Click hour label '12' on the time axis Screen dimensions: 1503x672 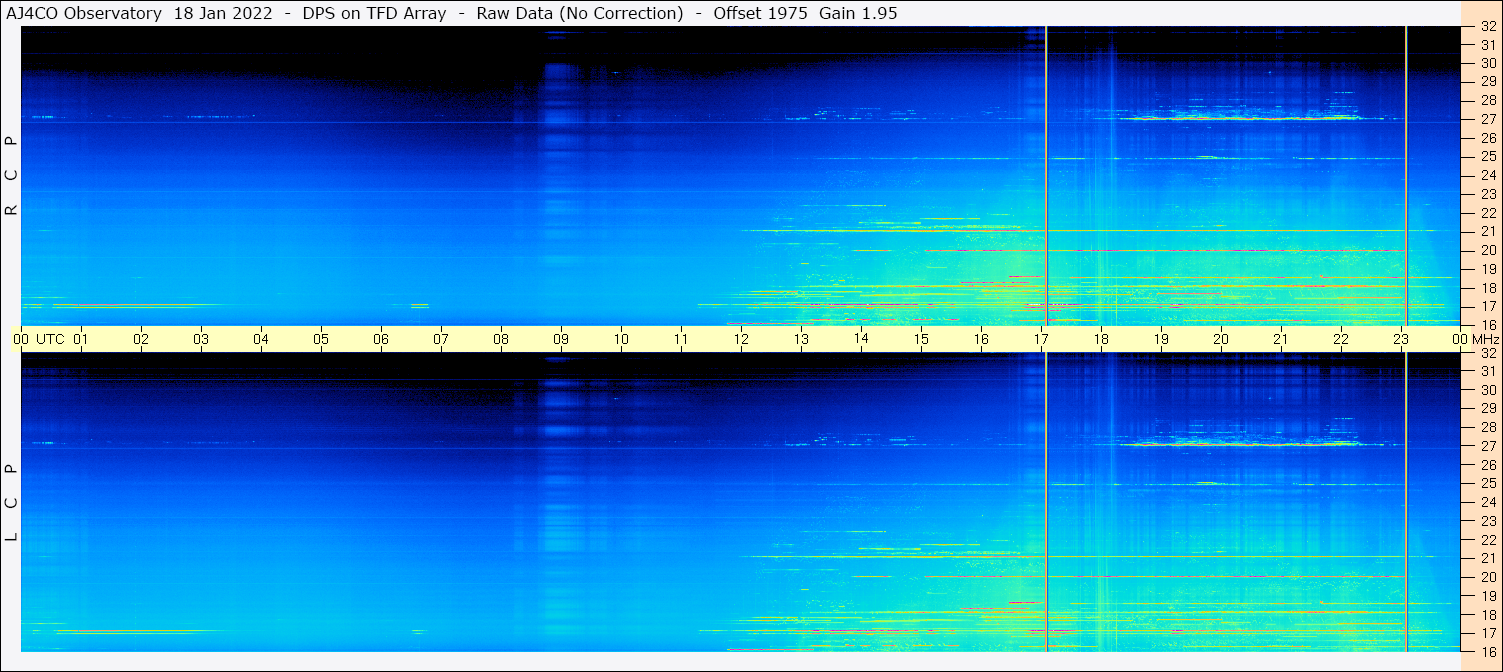[x=741, y=339]
